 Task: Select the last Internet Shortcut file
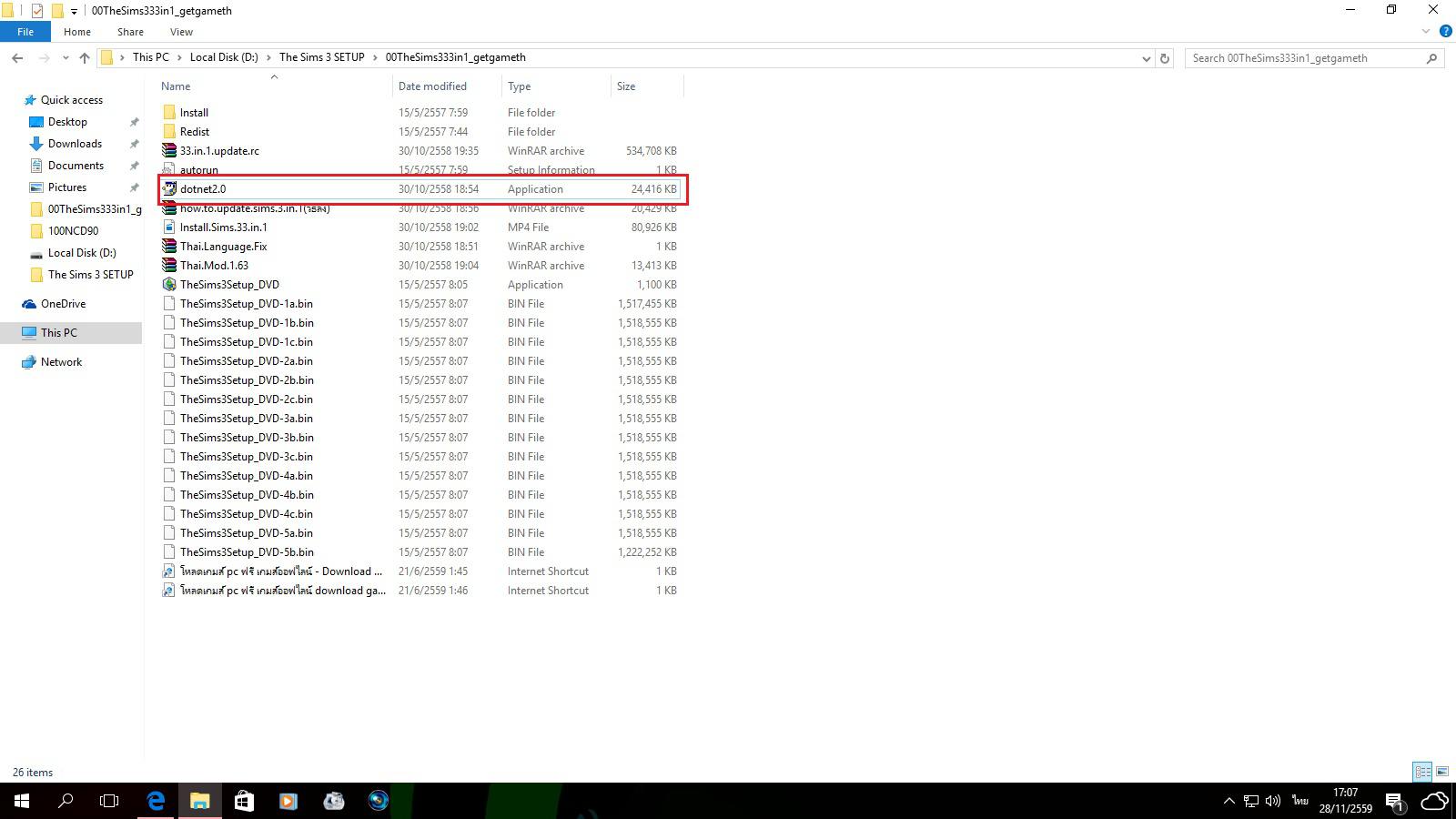(282, 591)
